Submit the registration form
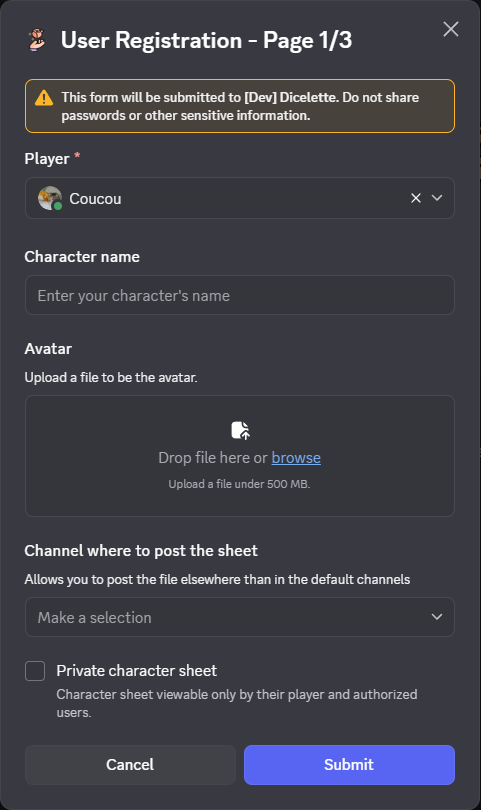This screenshot has width=481, height=810. 349,765
